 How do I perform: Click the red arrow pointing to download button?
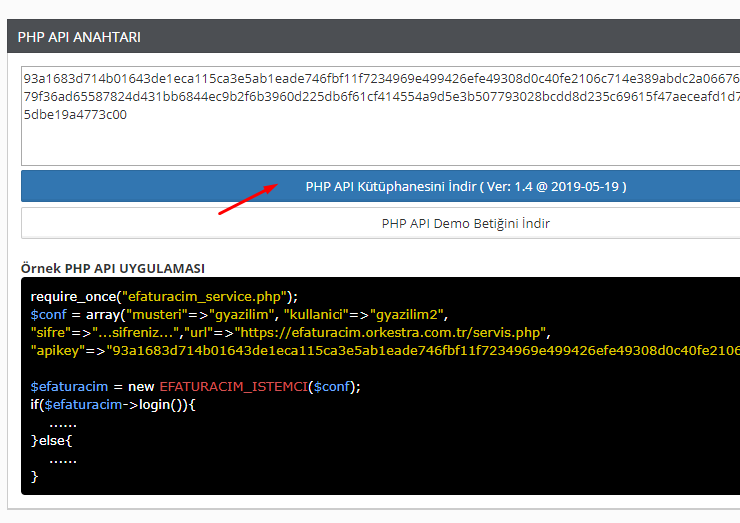coord(247,199)
